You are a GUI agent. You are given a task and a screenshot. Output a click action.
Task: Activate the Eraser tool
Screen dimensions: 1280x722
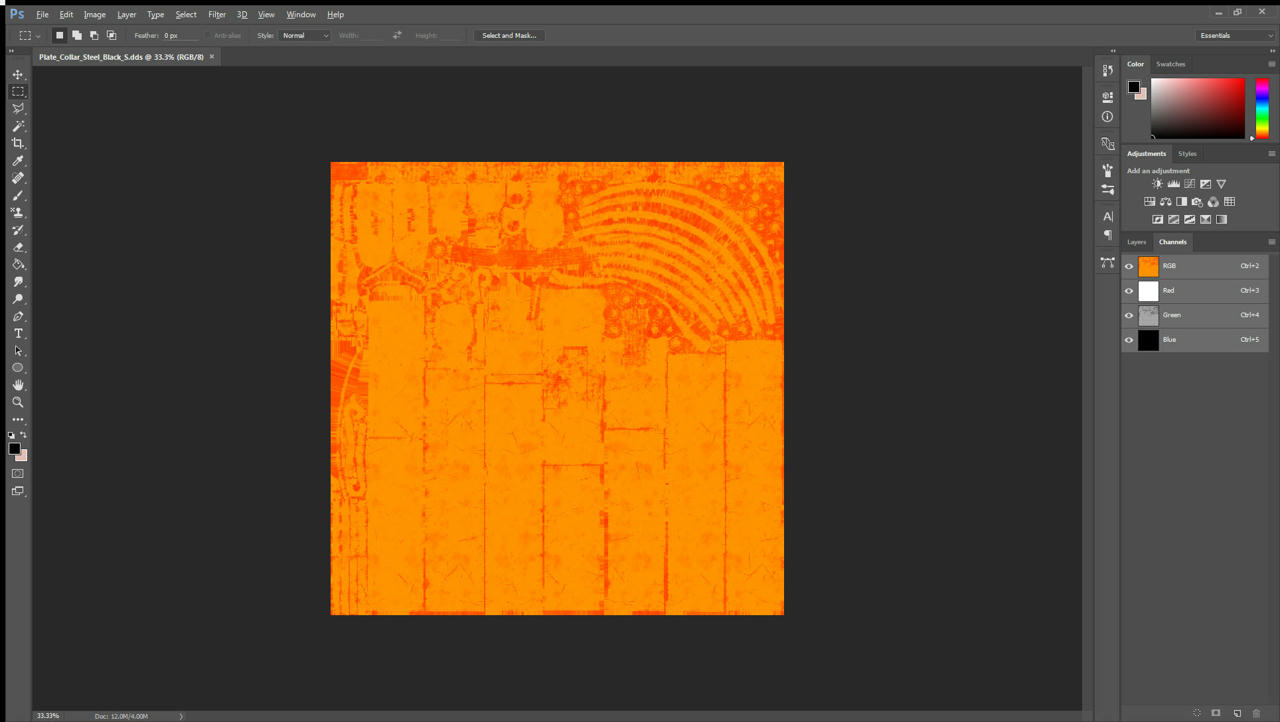[x=18, y=247]
